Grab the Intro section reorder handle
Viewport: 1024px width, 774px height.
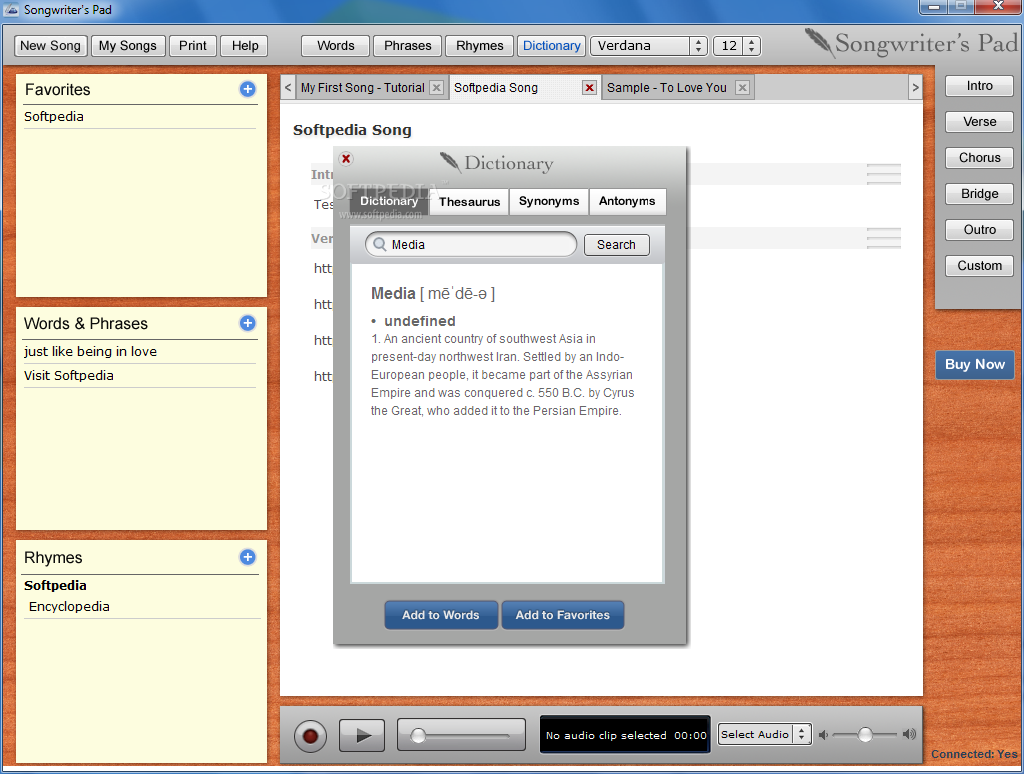pos(884,174)
